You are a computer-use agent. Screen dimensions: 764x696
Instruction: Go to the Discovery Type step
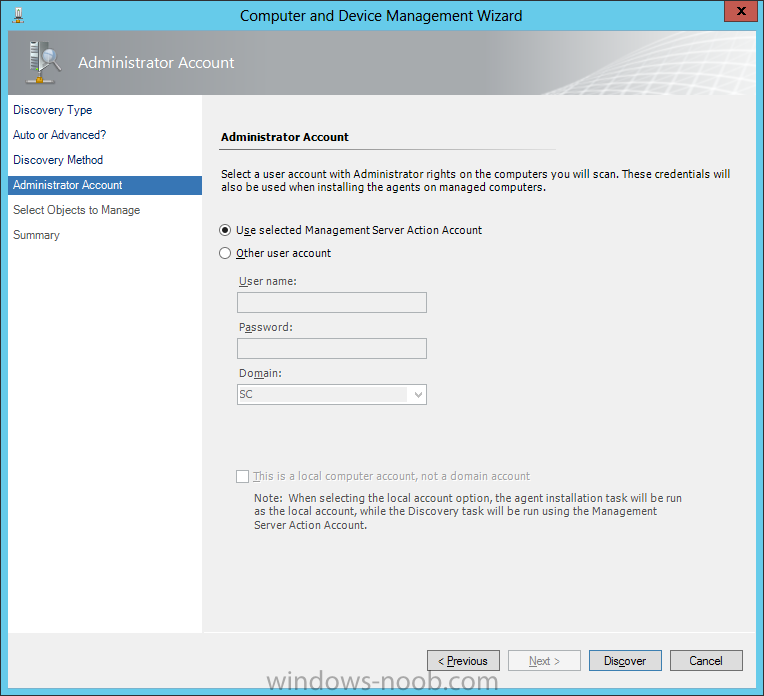(53, 110)
